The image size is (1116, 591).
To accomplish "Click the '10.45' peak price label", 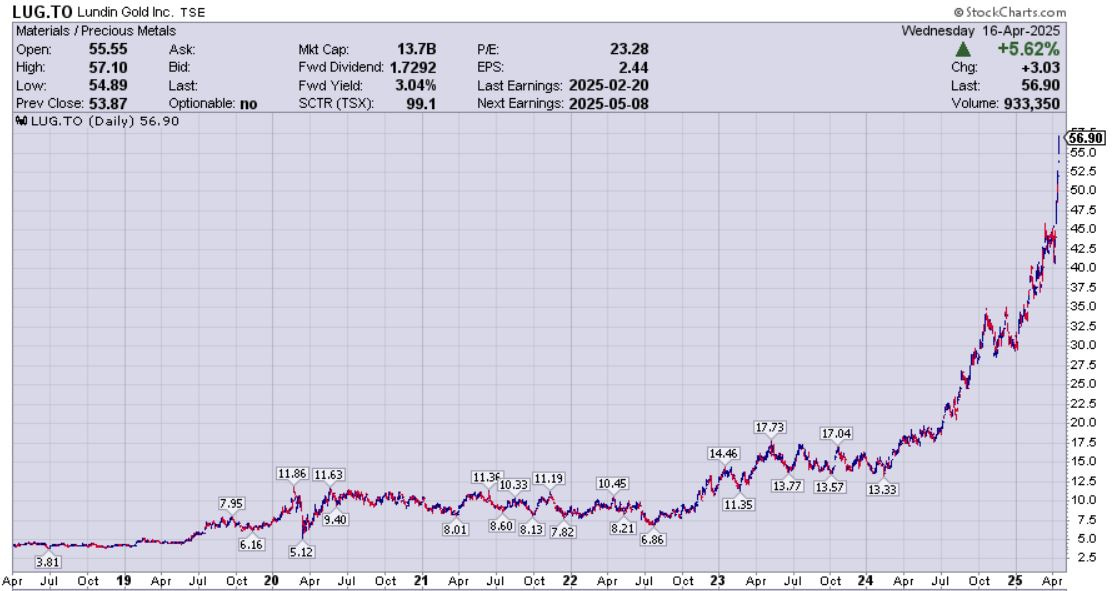I will [612, 483].
